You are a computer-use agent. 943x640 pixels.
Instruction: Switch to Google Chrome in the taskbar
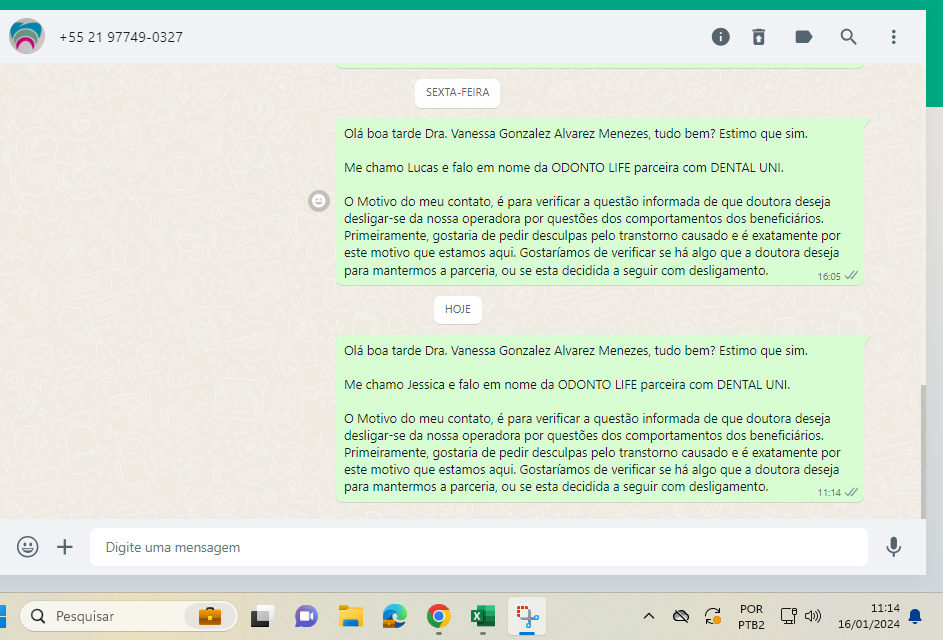[439, 616]
